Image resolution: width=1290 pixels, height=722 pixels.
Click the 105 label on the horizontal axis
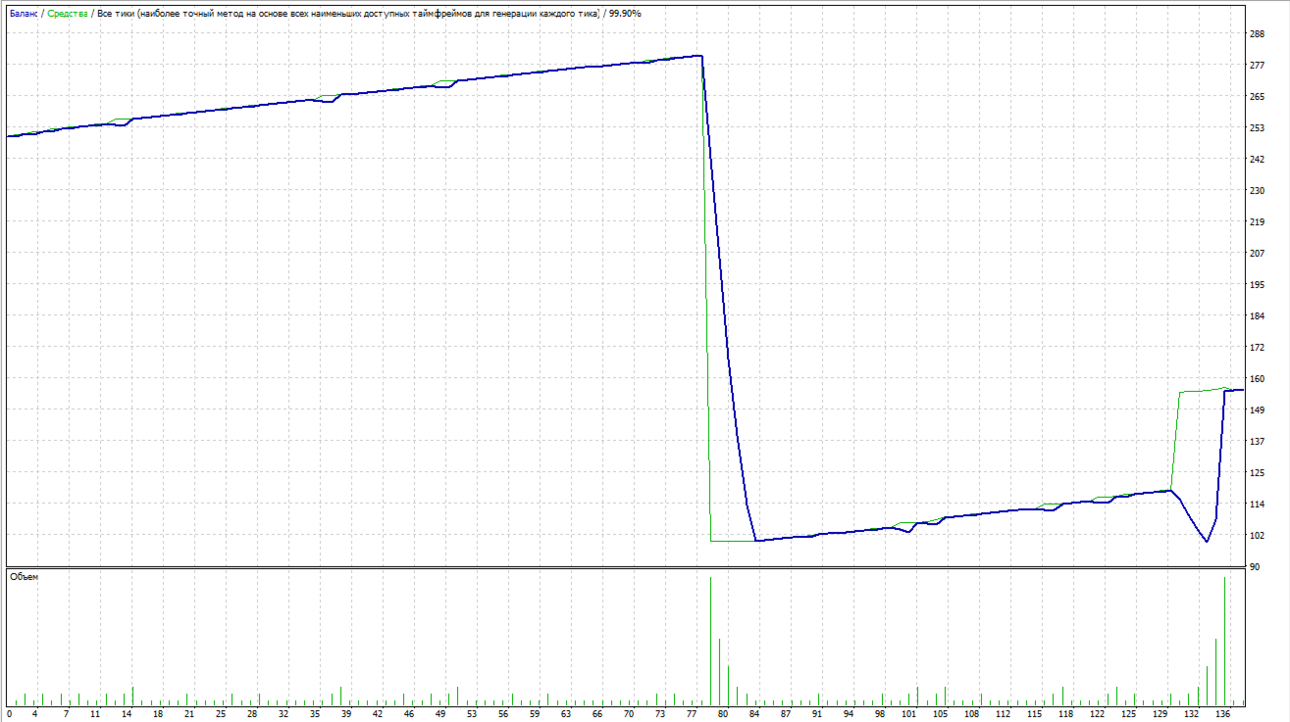[940, 715]
